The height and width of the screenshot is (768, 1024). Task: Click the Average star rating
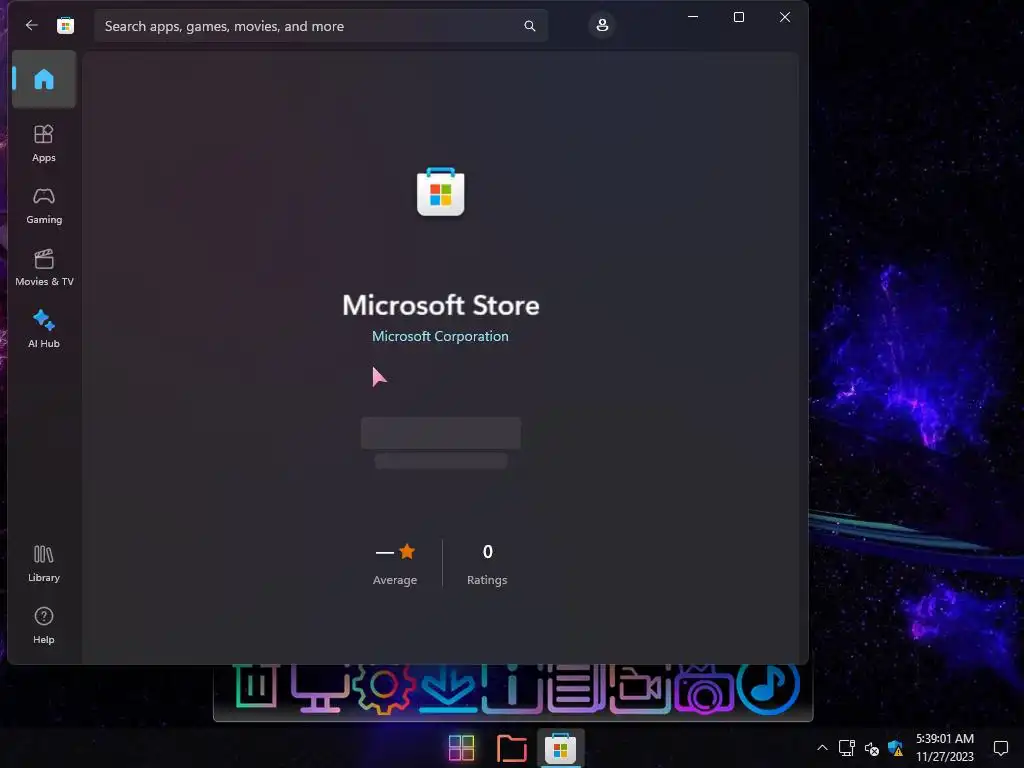[395, 564]
